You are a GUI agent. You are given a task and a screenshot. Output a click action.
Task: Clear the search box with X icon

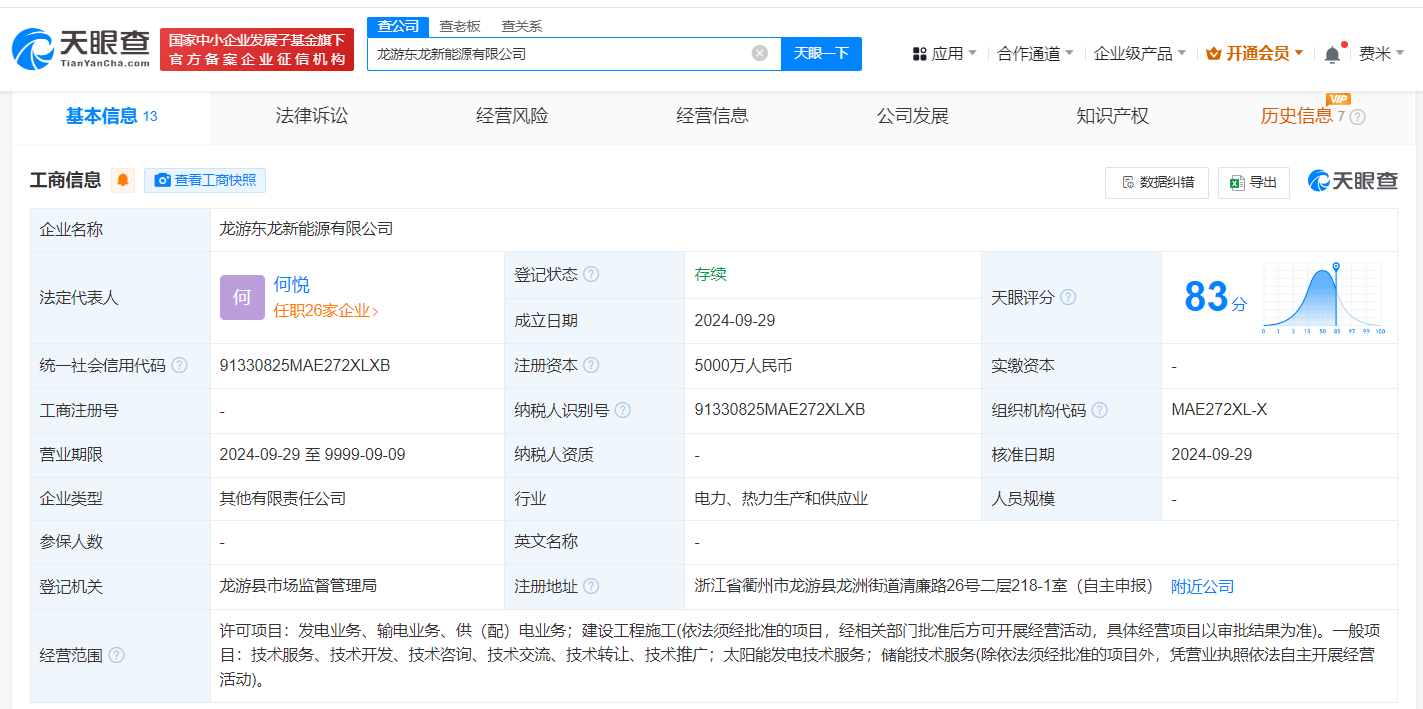tap(760, 53)
